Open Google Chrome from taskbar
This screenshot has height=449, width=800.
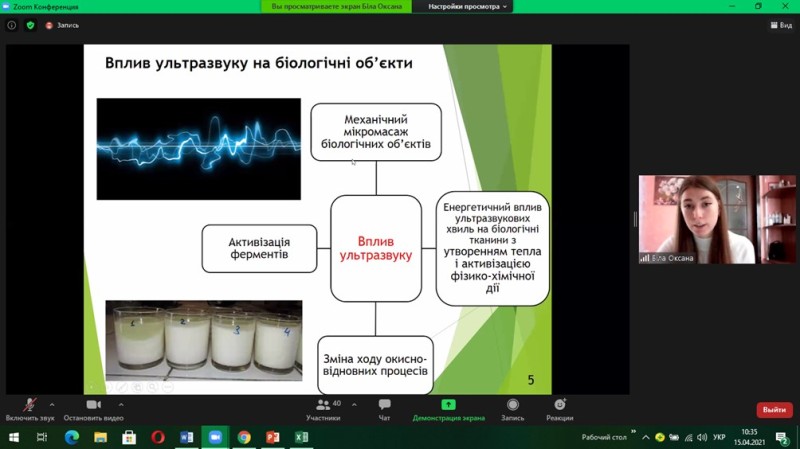(244, 437)
